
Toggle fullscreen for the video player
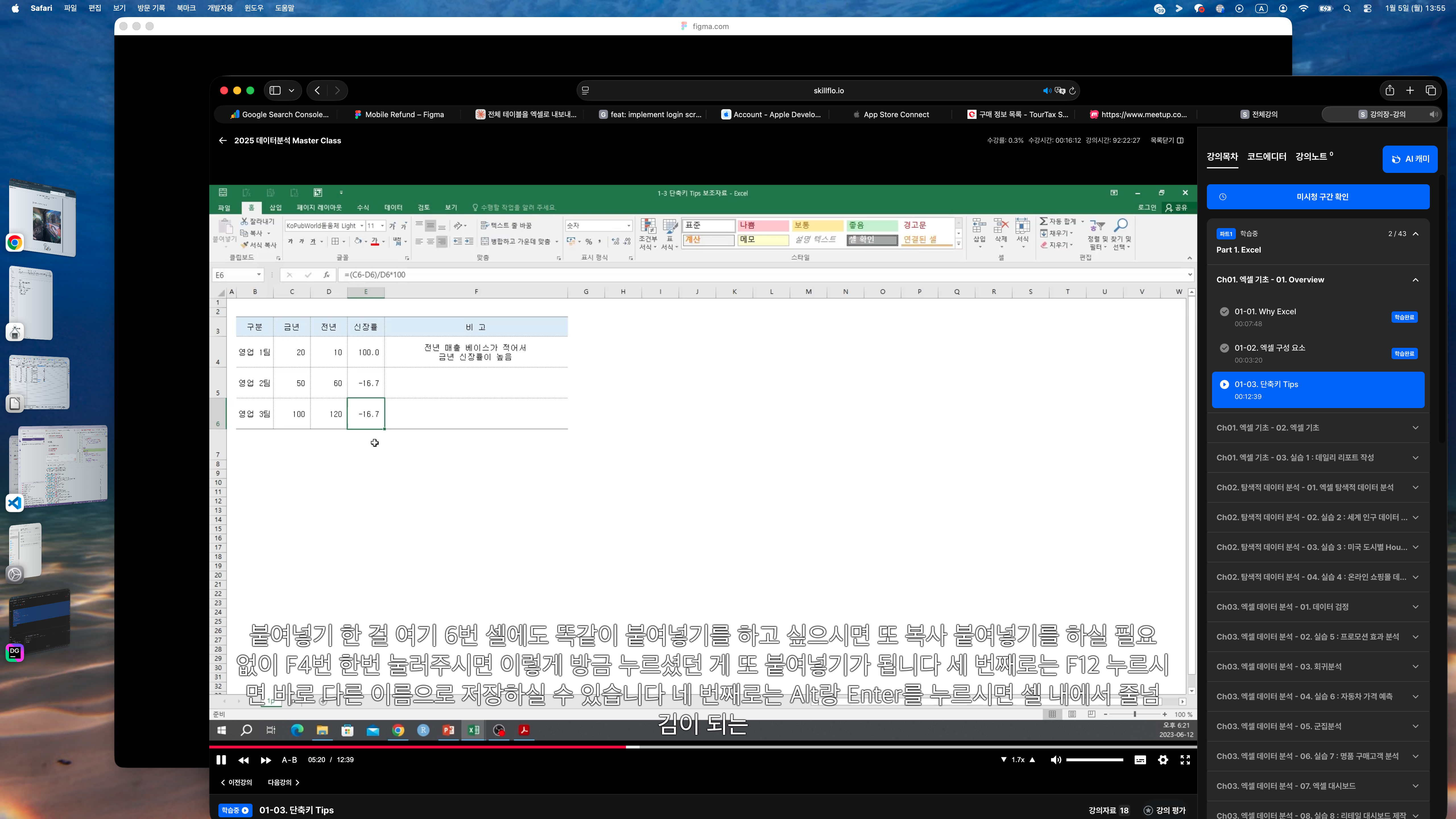point(1185,760)
